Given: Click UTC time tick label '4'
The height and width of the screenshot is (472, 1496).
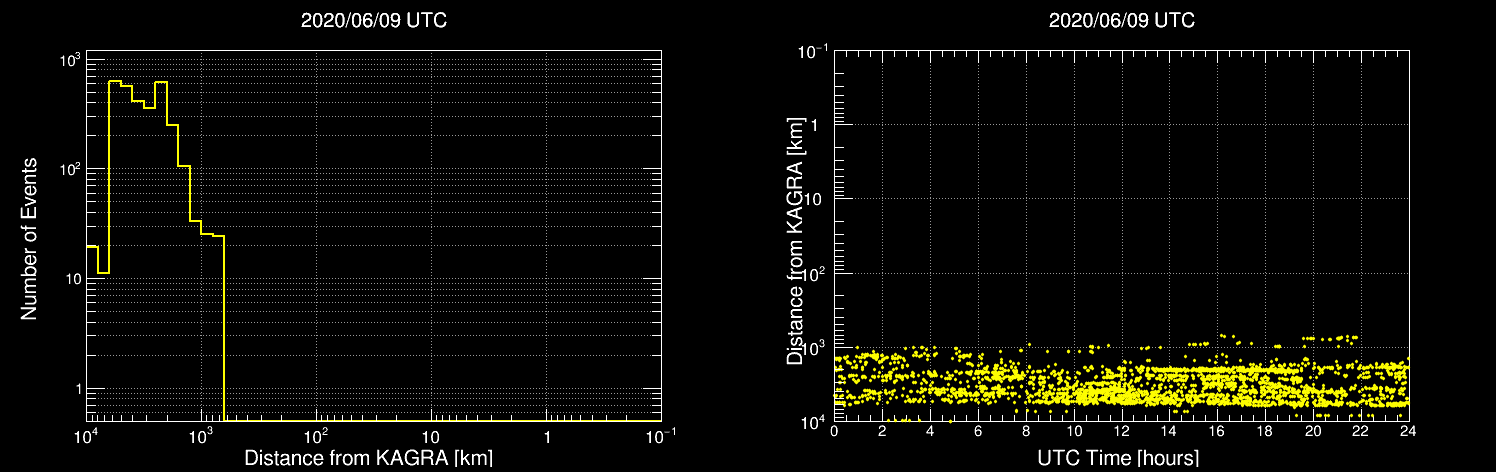Looking at the screenshot, I should click(930, 432).
